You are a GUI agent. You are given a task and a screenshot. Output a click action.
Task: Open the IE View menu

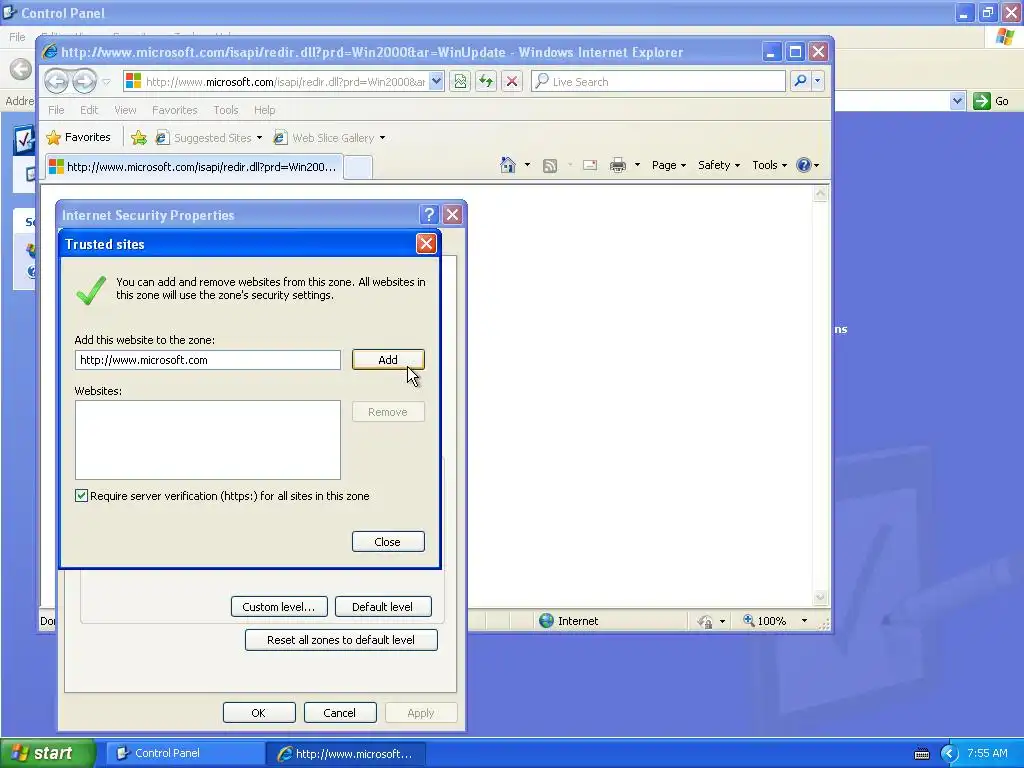(125, 110)
